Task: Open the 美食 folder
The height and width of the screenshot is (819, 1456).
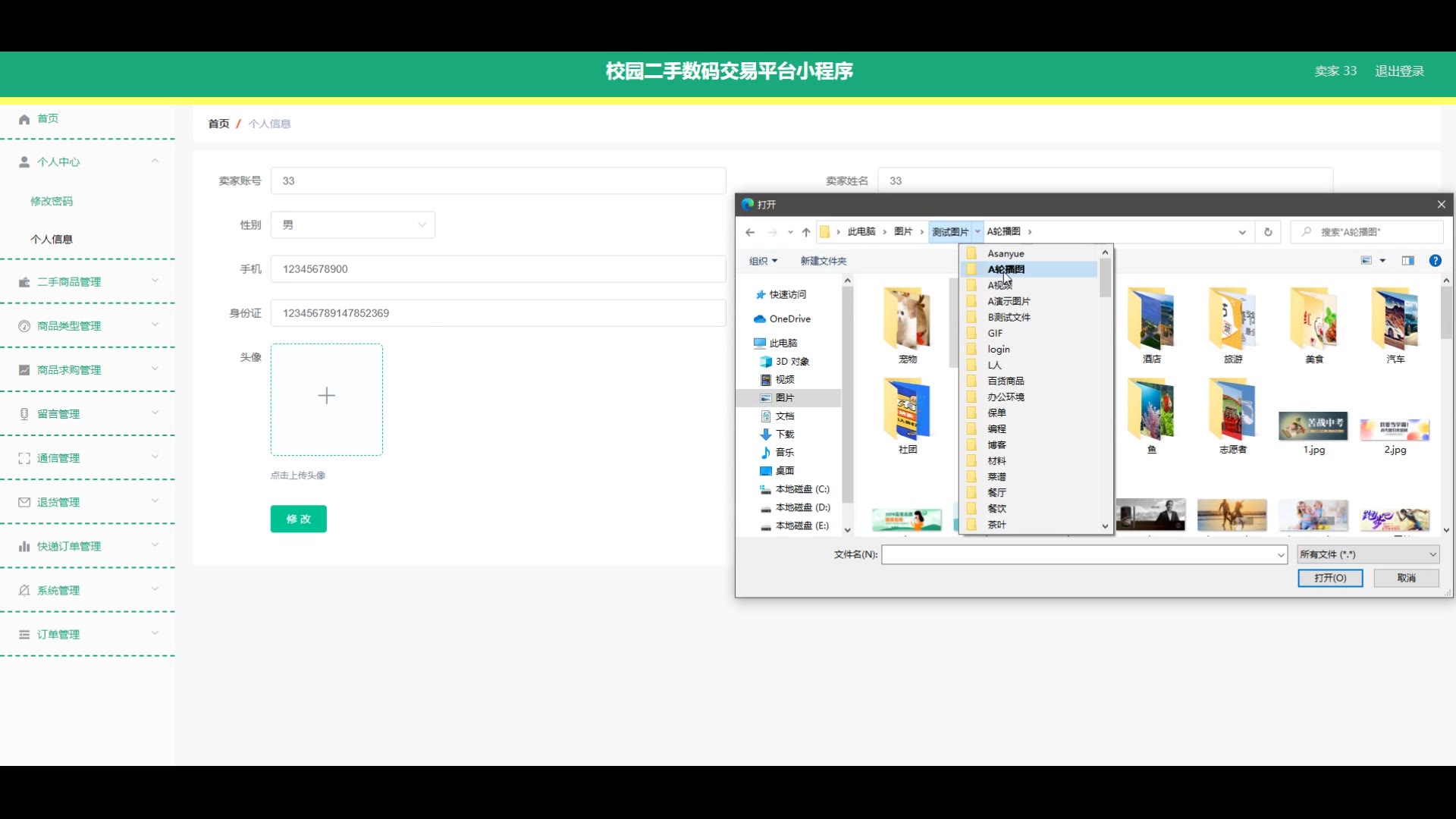Action: [1314, 326]
